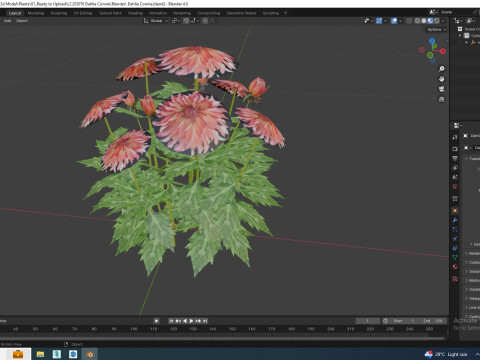Image resolution: width=480 pixels, height=360 pixels.
Task: Play the animation forward
Action: click(x=191, y=321)
